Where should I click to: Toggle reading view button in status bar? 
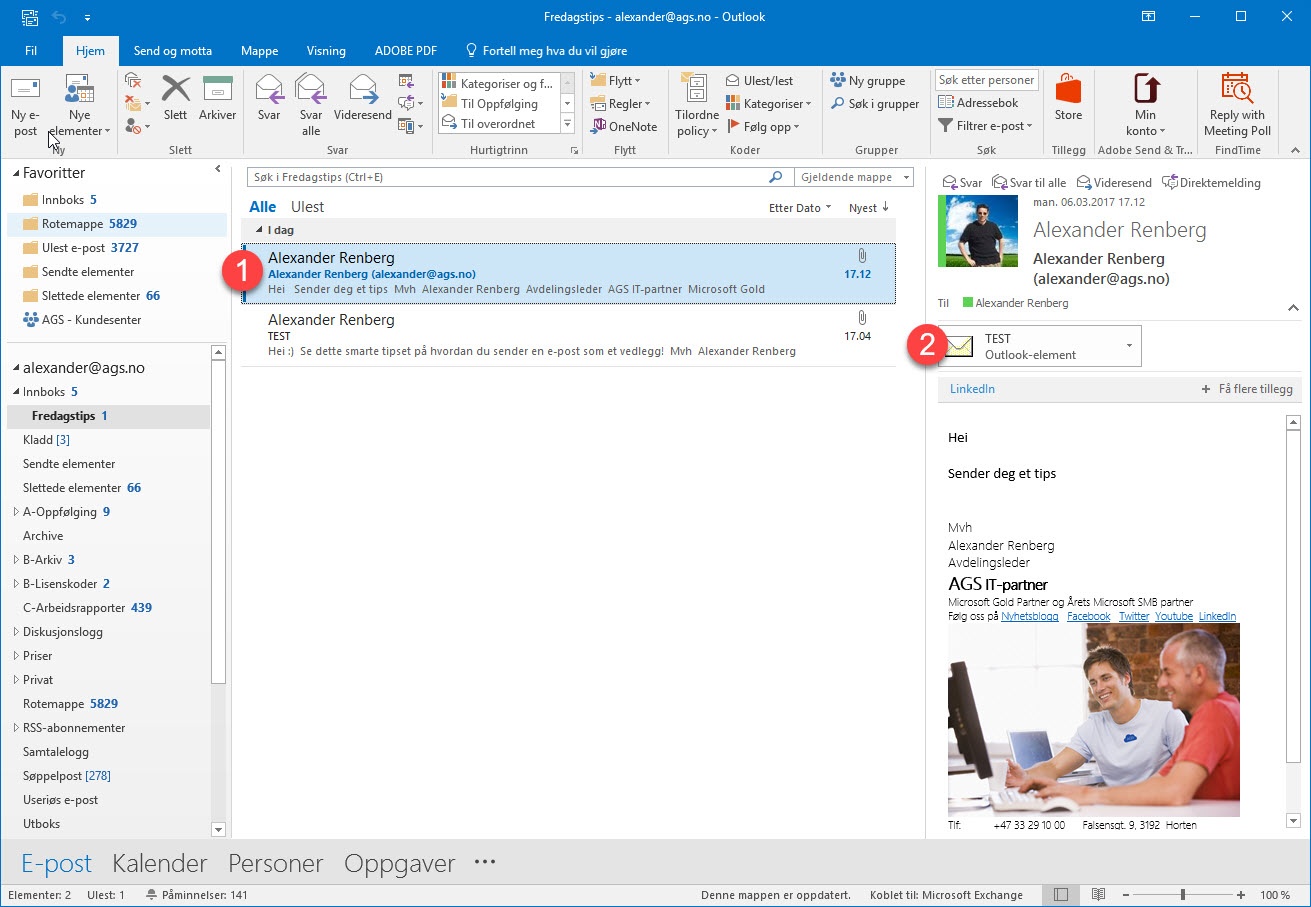point(1098,895)
